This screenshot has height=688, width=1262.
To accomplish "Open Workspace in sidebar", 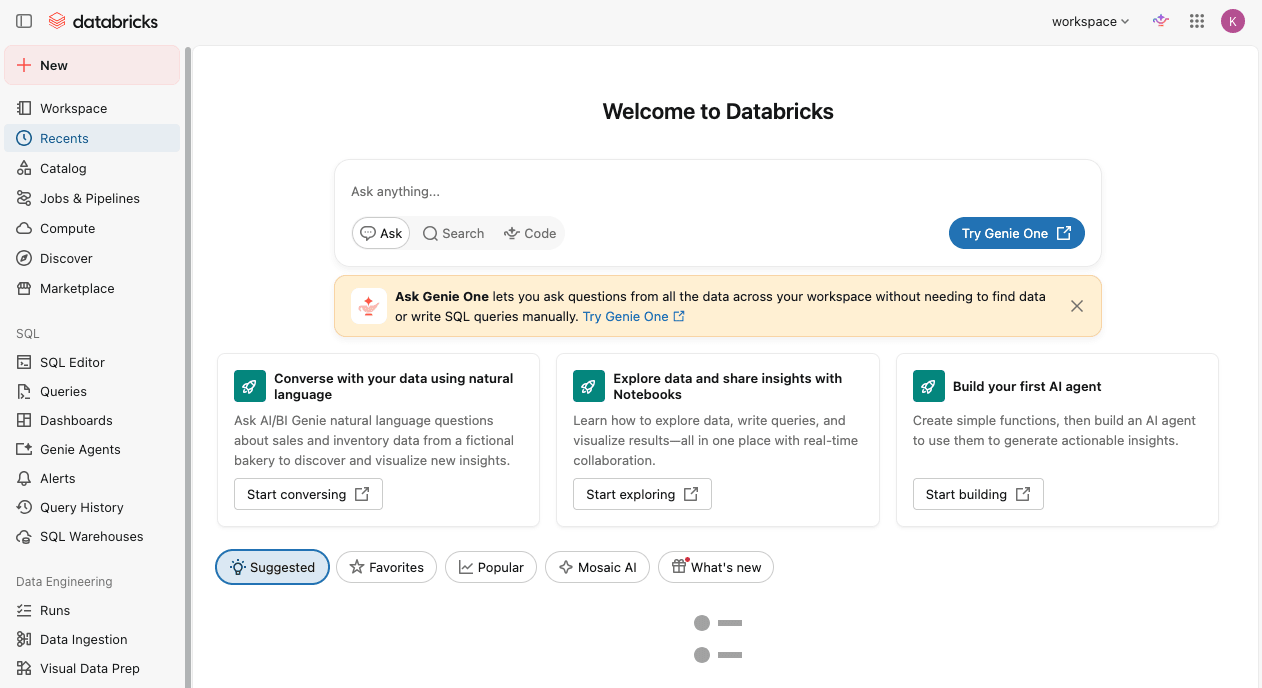I will [92, 108].
